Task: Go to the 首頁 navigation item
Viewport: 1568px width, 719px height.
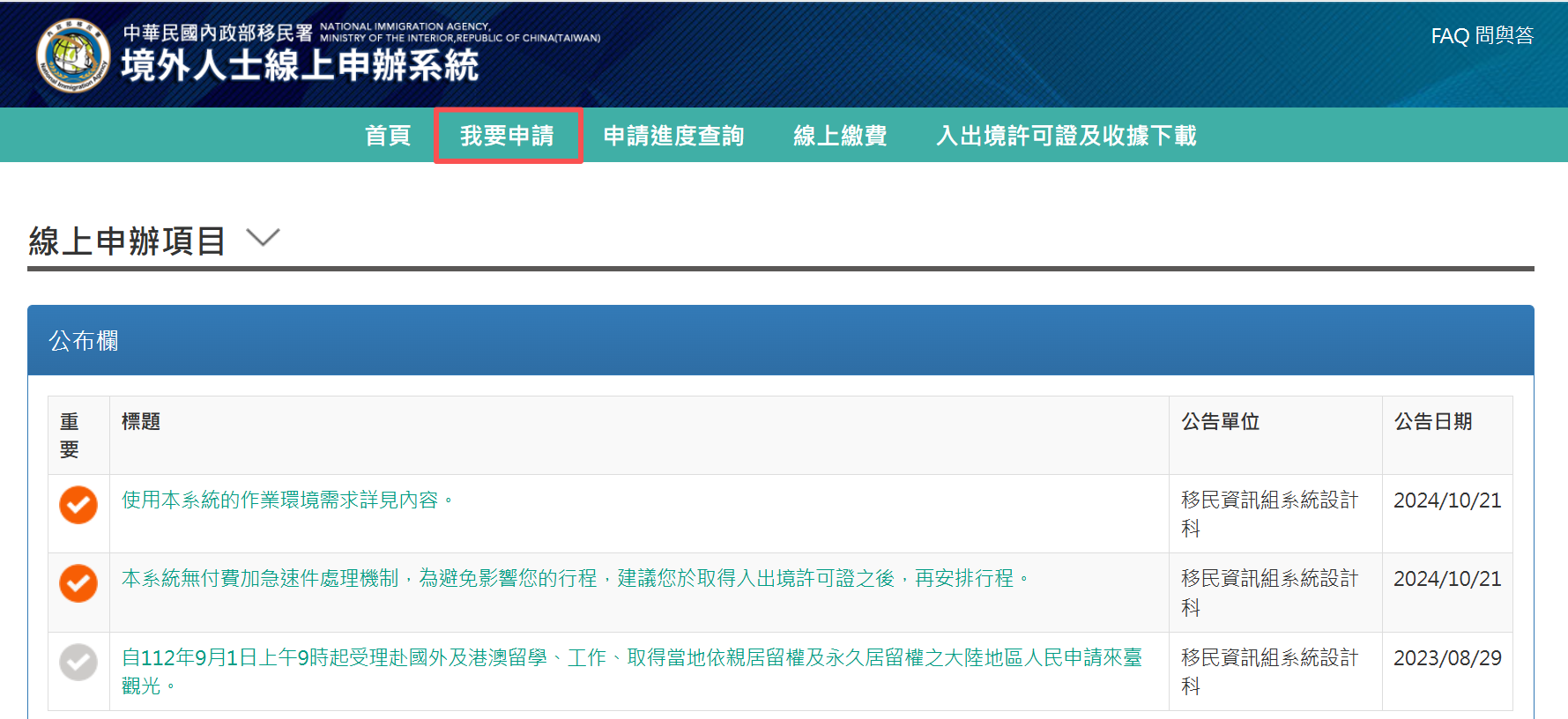Action: tap(388, 136)
